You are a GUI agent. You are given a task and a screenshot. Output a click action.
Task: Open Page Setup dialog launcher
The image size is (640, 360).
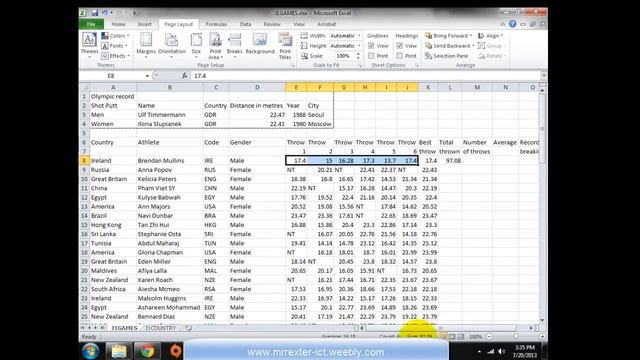(x=293, y=65)
